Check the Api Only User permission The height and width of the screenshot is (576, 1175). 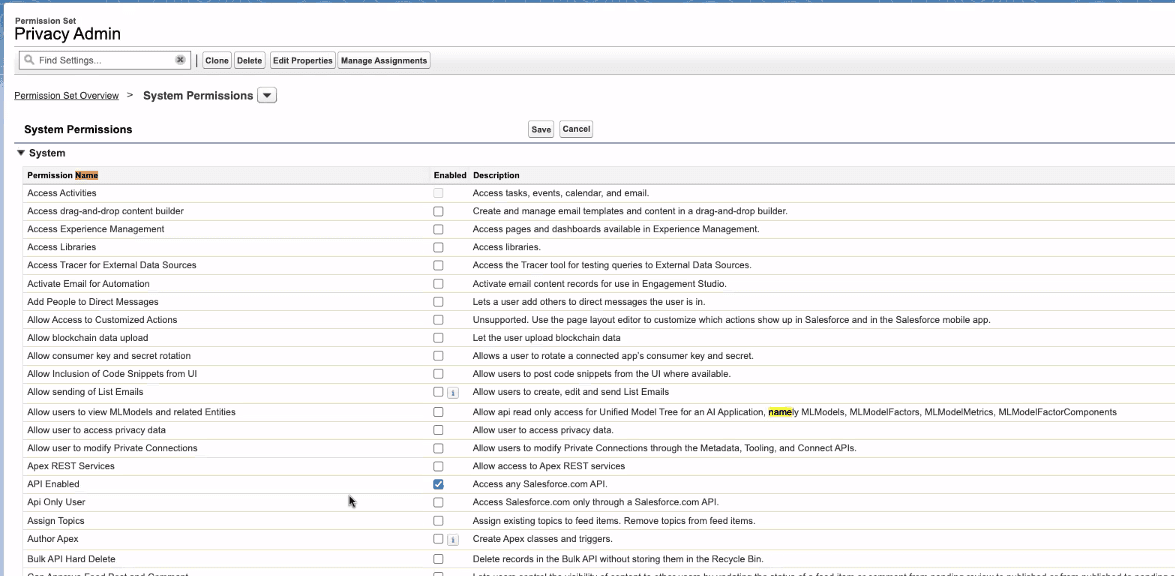(x=437, y=502)
